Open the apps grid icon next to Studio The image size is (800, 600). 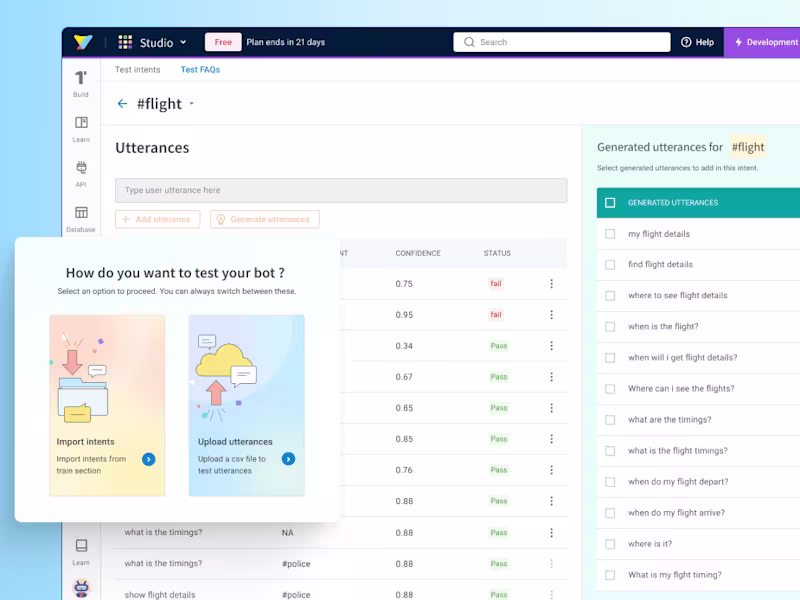click(x=125, y=42)
